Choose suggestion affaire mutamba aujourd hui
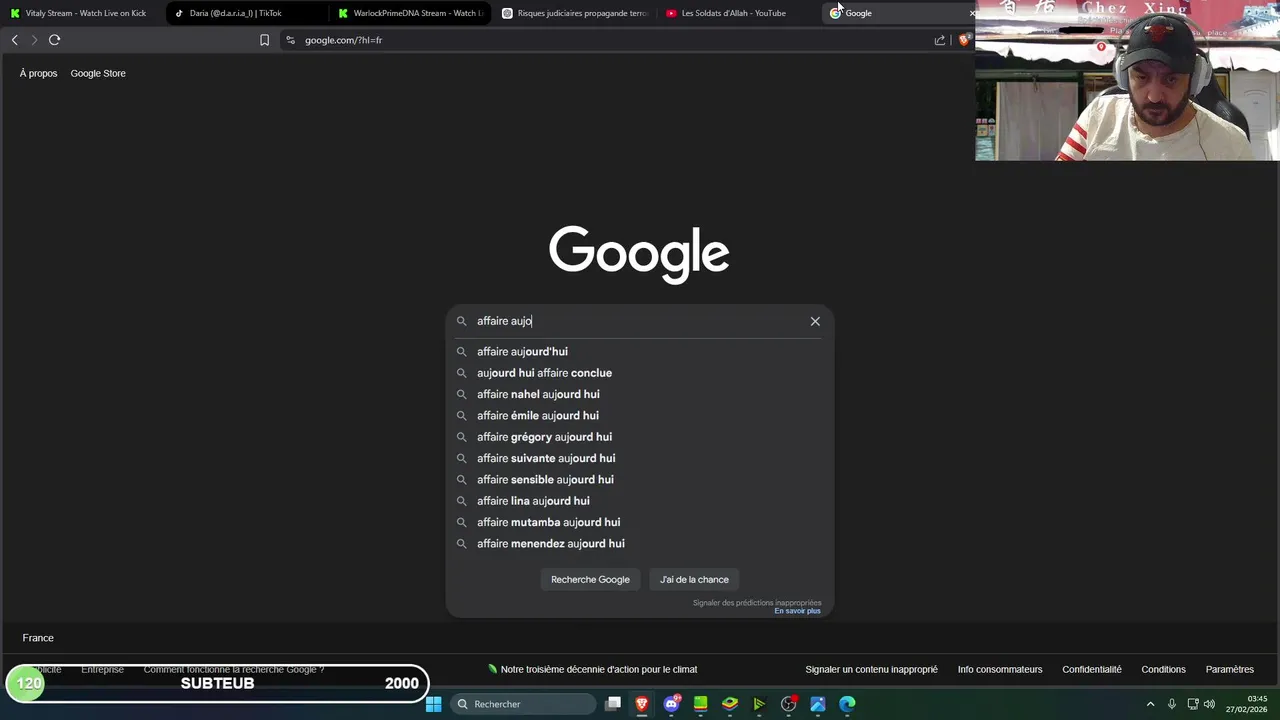The height and width of the screenshot is (720, 1280). click(639, 522)
